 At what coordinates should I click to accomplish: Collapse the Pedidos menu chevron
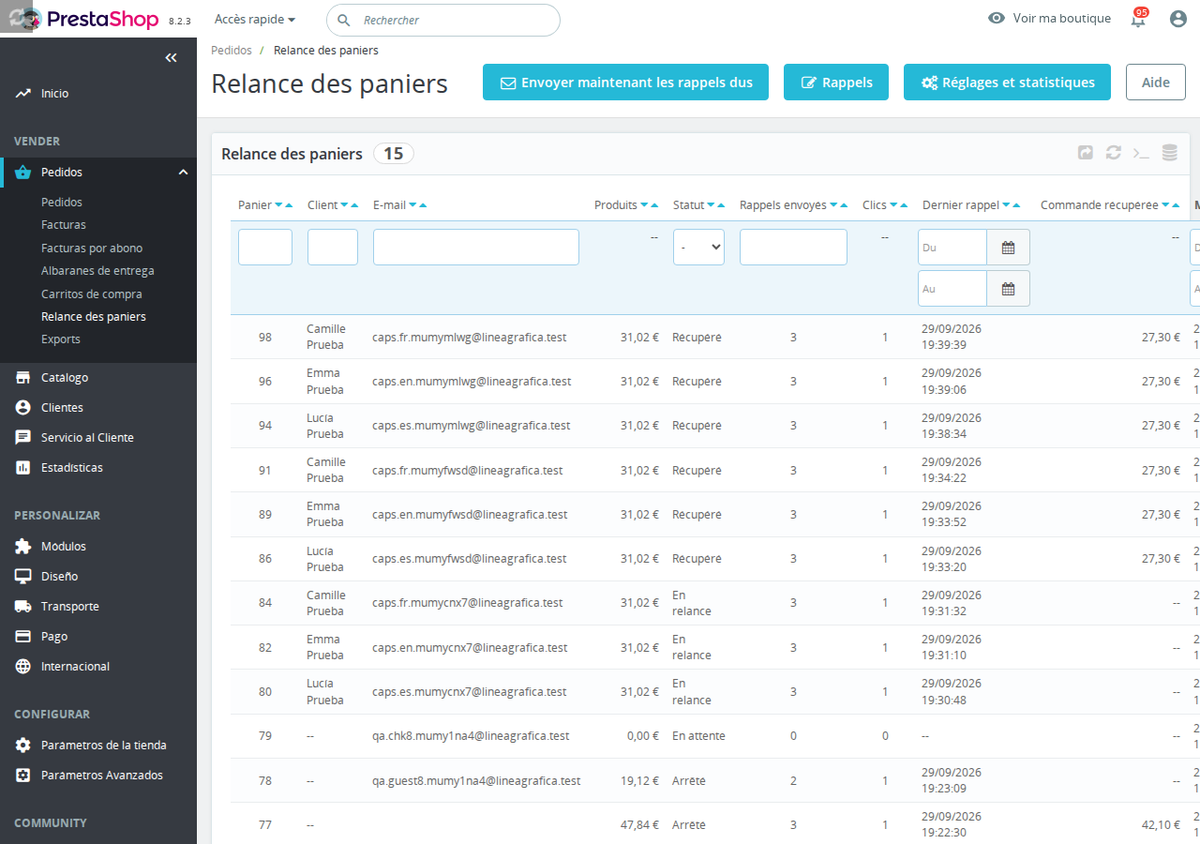point(183,172)
